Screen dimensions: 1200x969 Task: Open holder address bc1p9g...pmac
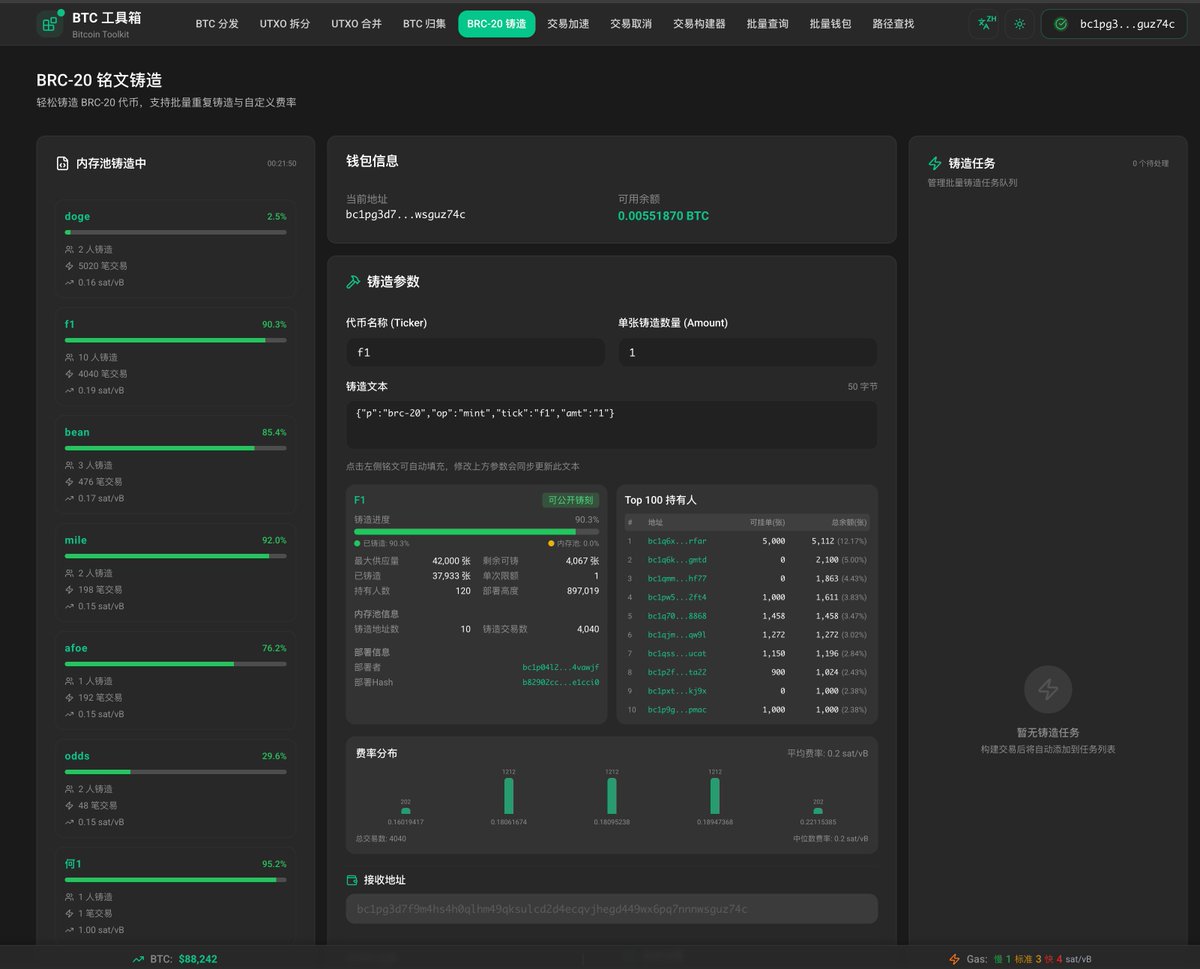pyautogui.click(x=677, y=710)
